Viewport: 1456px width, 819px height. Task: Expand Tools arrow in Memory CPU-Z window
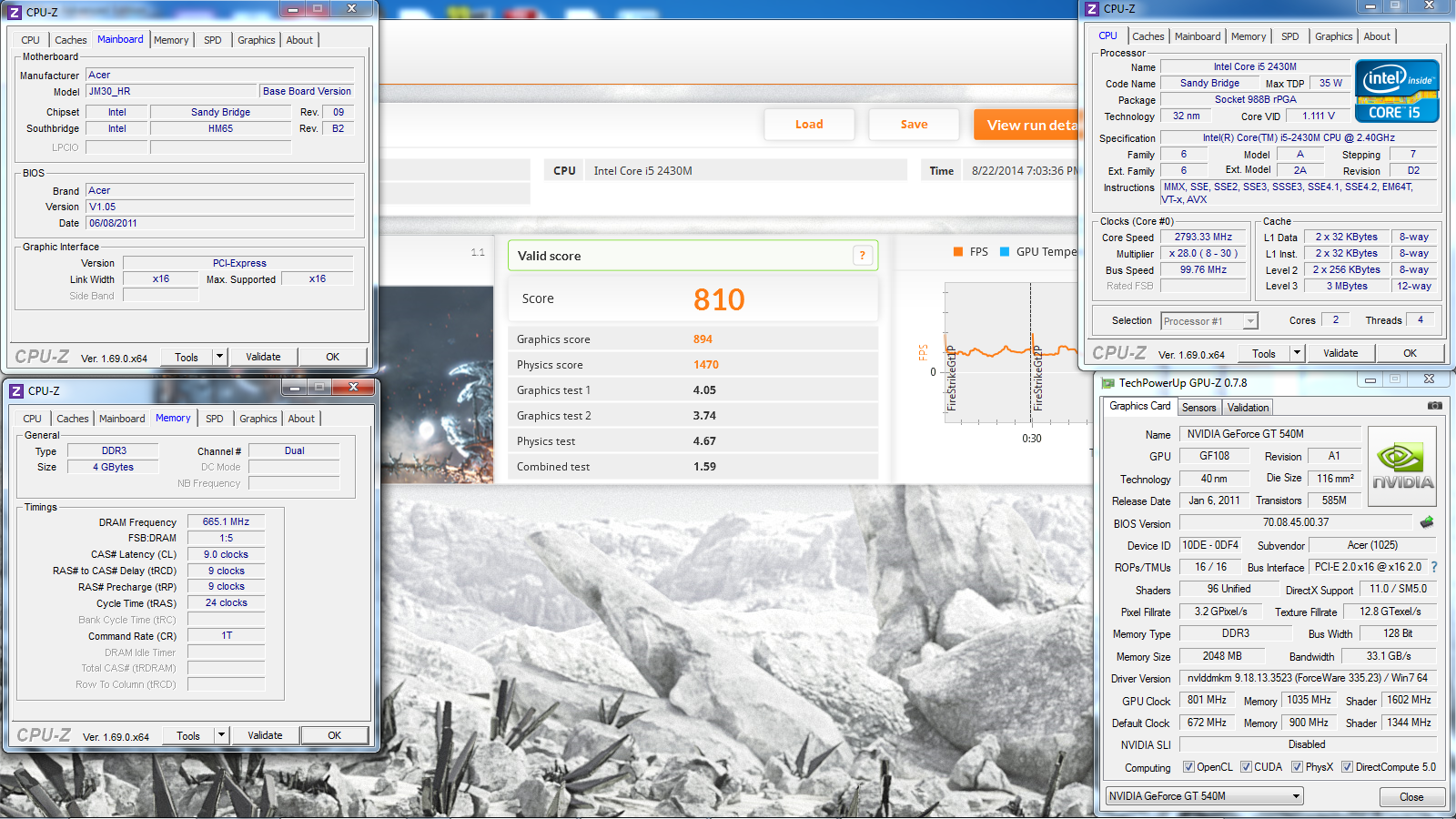[221, 735]
